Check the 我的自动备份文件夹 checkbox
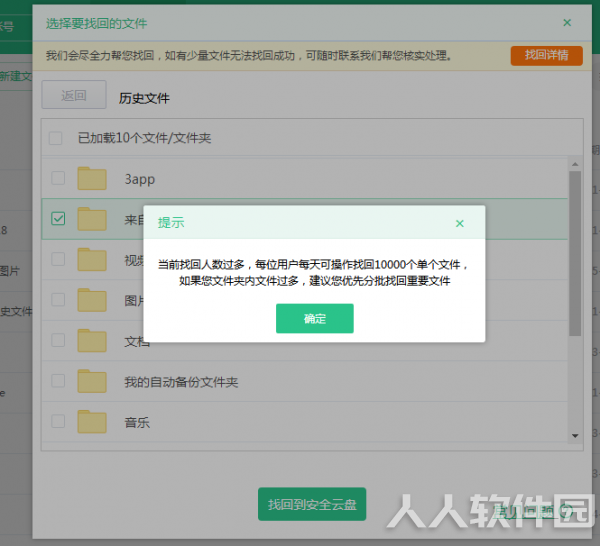This screenshot has width=600, height=546. tap(58, 381)
